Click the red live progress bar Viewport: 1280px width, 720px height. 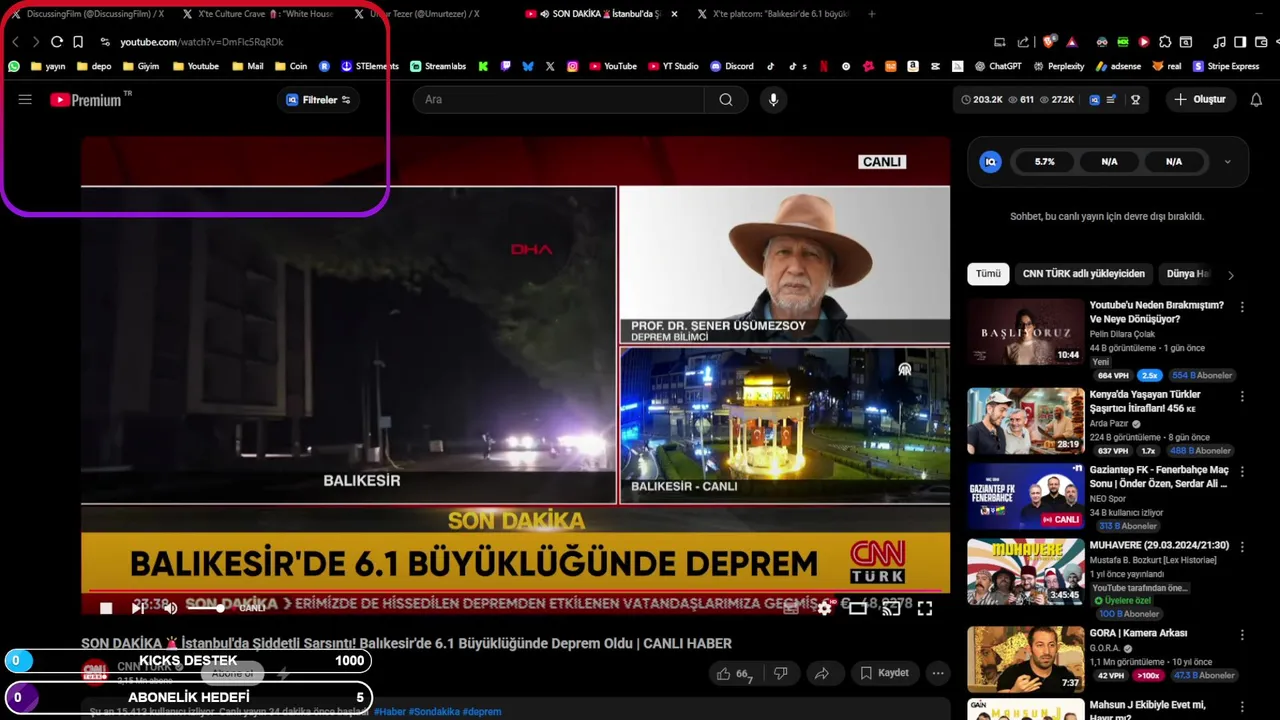[515, 590]
